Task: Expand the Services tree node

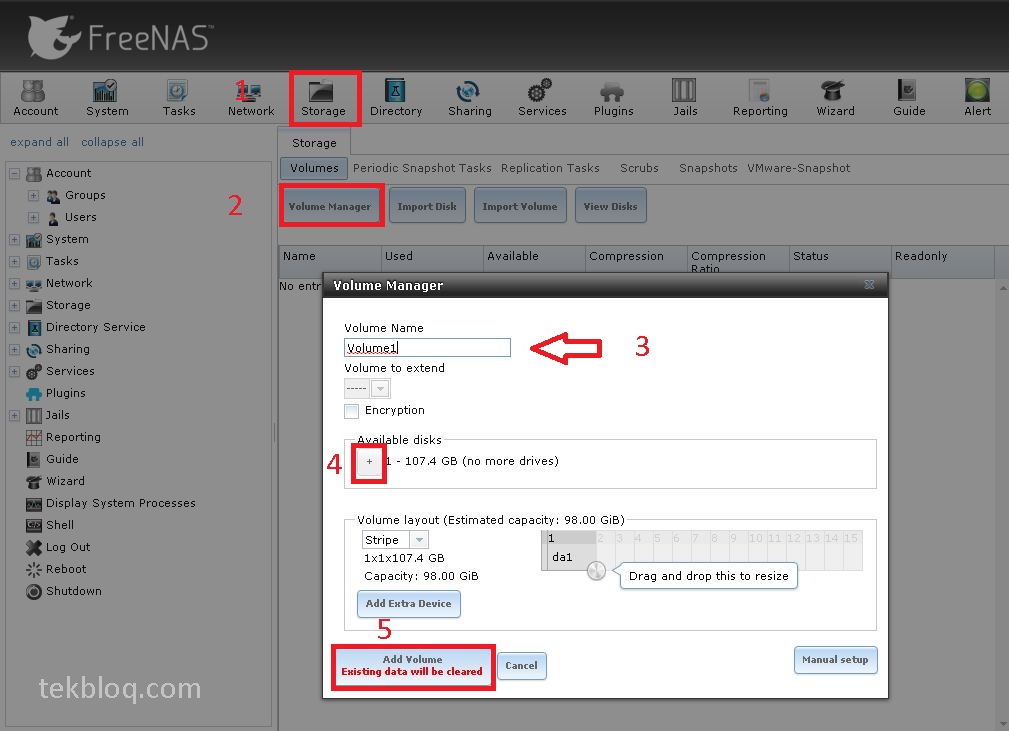Action: coord(14,371)
